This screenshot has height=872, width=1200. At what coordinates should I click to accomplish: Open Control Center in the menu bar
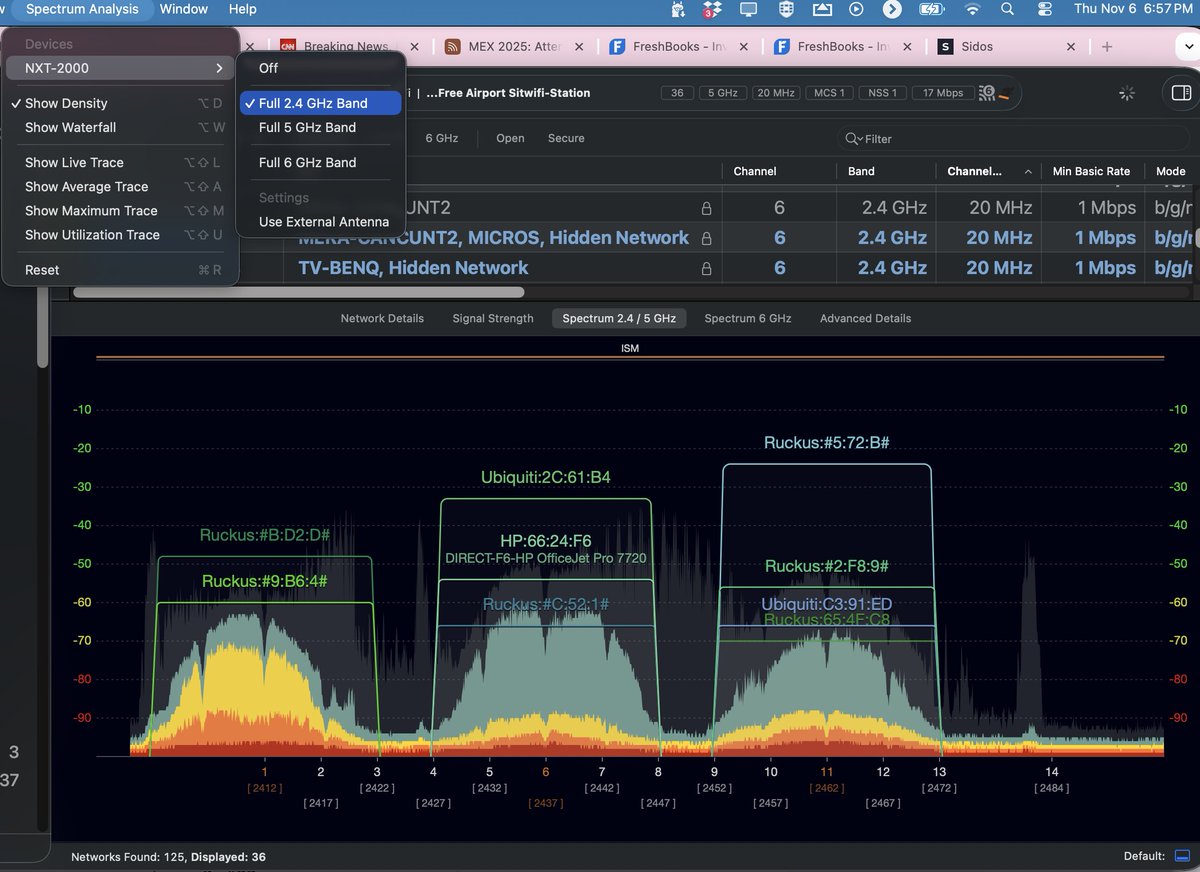click(x=1045, y=9)
